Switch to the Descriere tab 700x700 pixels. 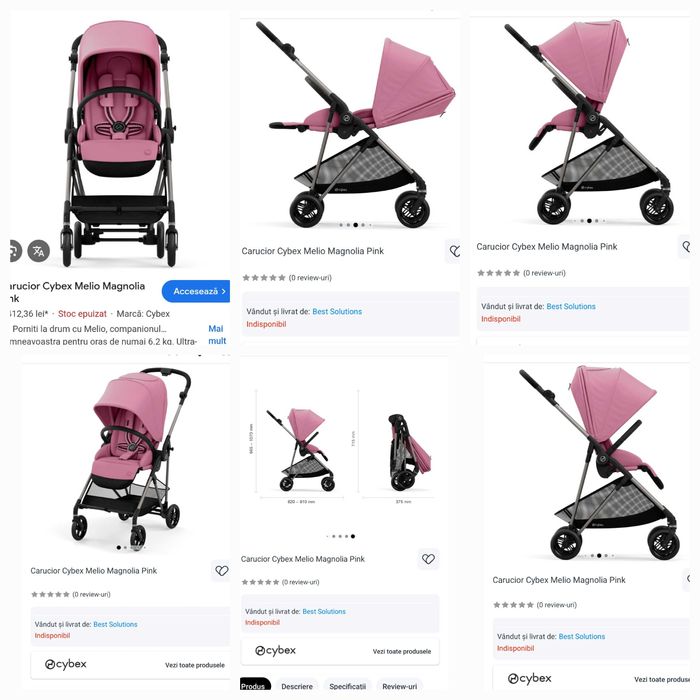297,686
